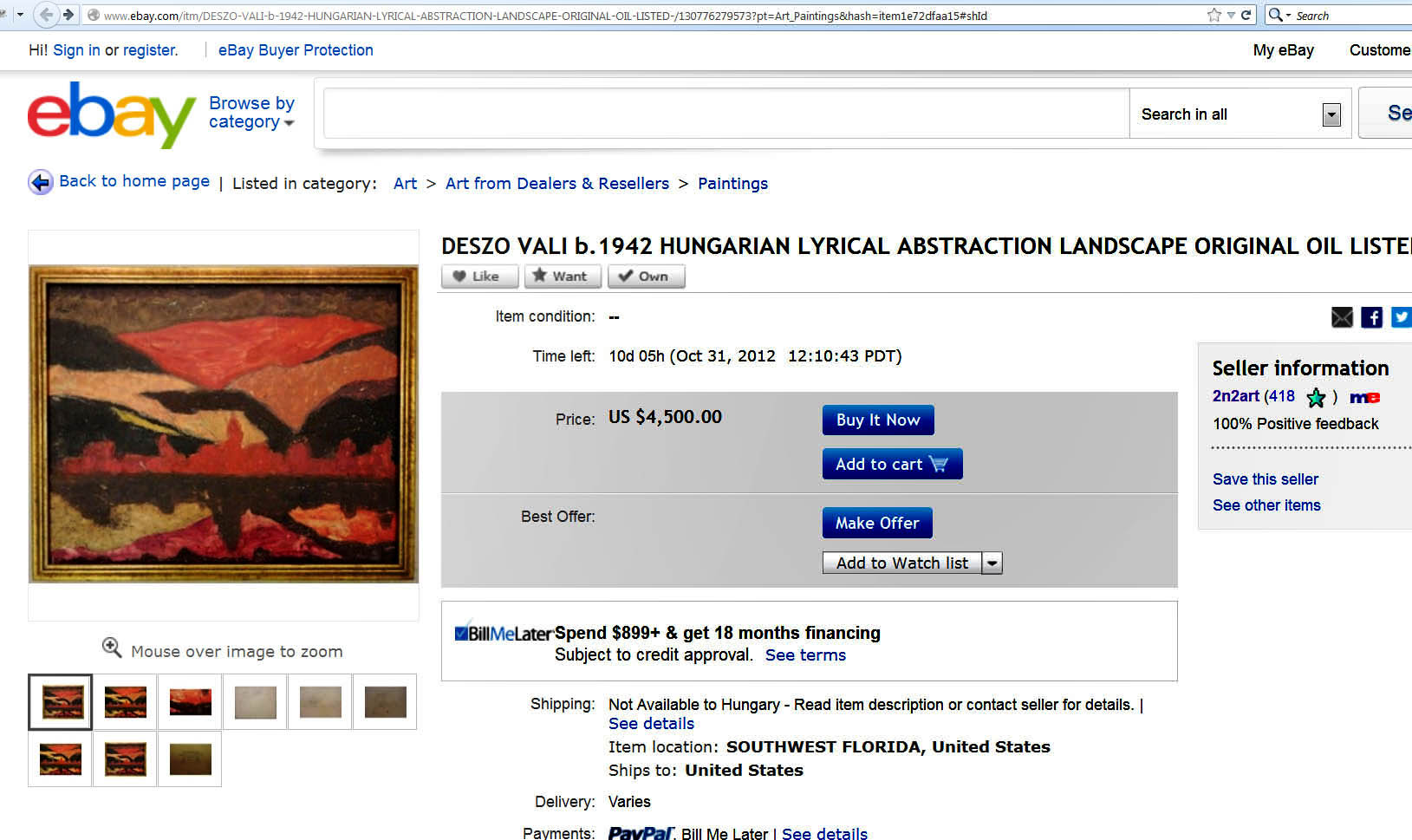Share the listing on Twitter icon
Image resolution: width=1412 pixels, height=840 pixels.
pos(1402,317)
